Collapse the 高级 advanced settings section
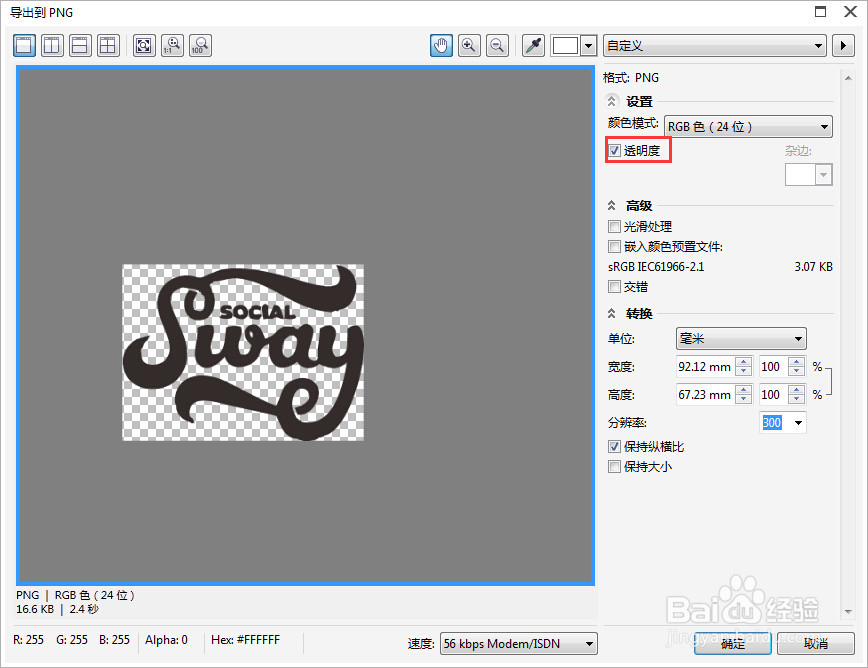Screen dimensions: 868x668 pos(611,205)
